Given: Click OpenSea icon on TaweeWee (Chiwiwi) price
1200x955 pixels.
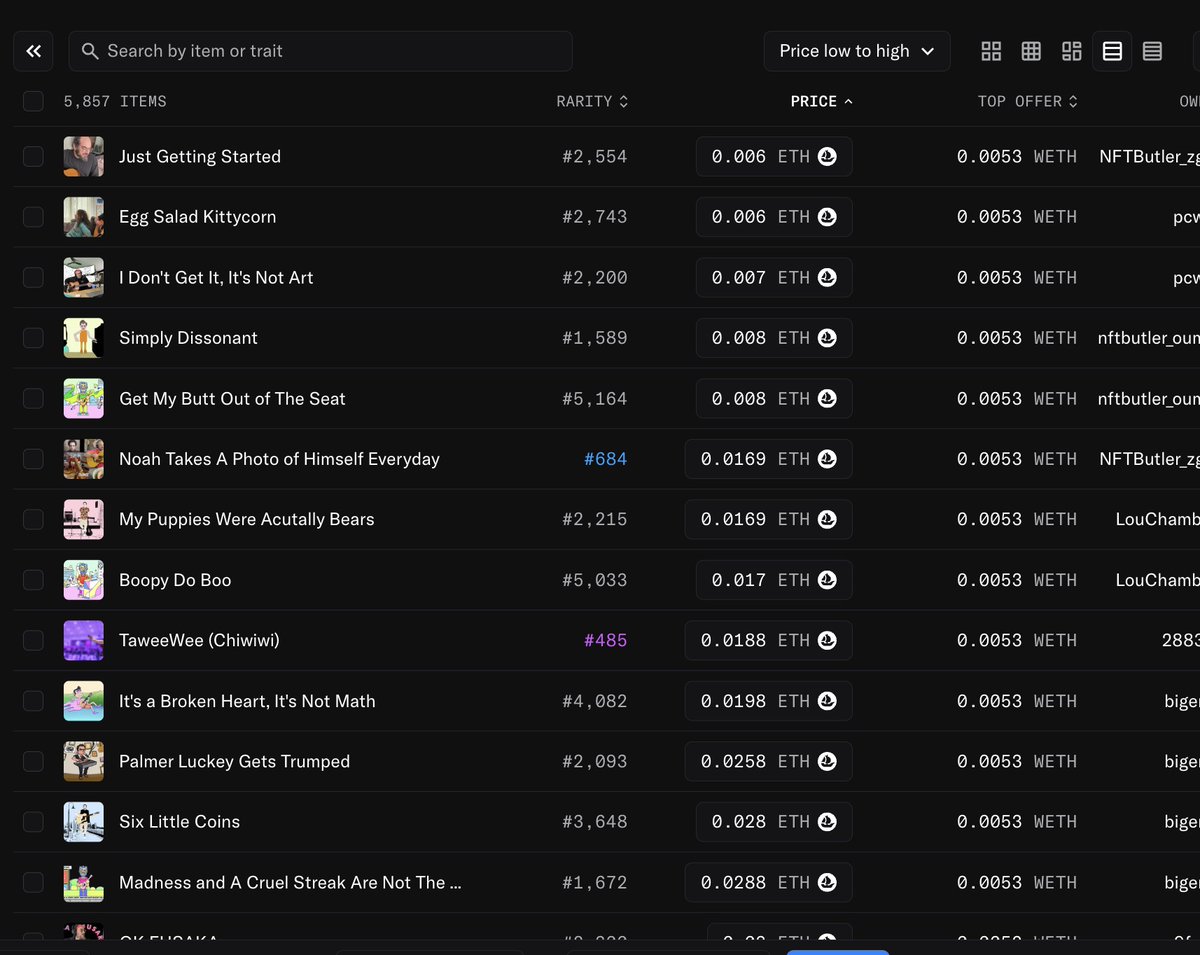Looking at the screenshot, I should [x=827, y=640].
